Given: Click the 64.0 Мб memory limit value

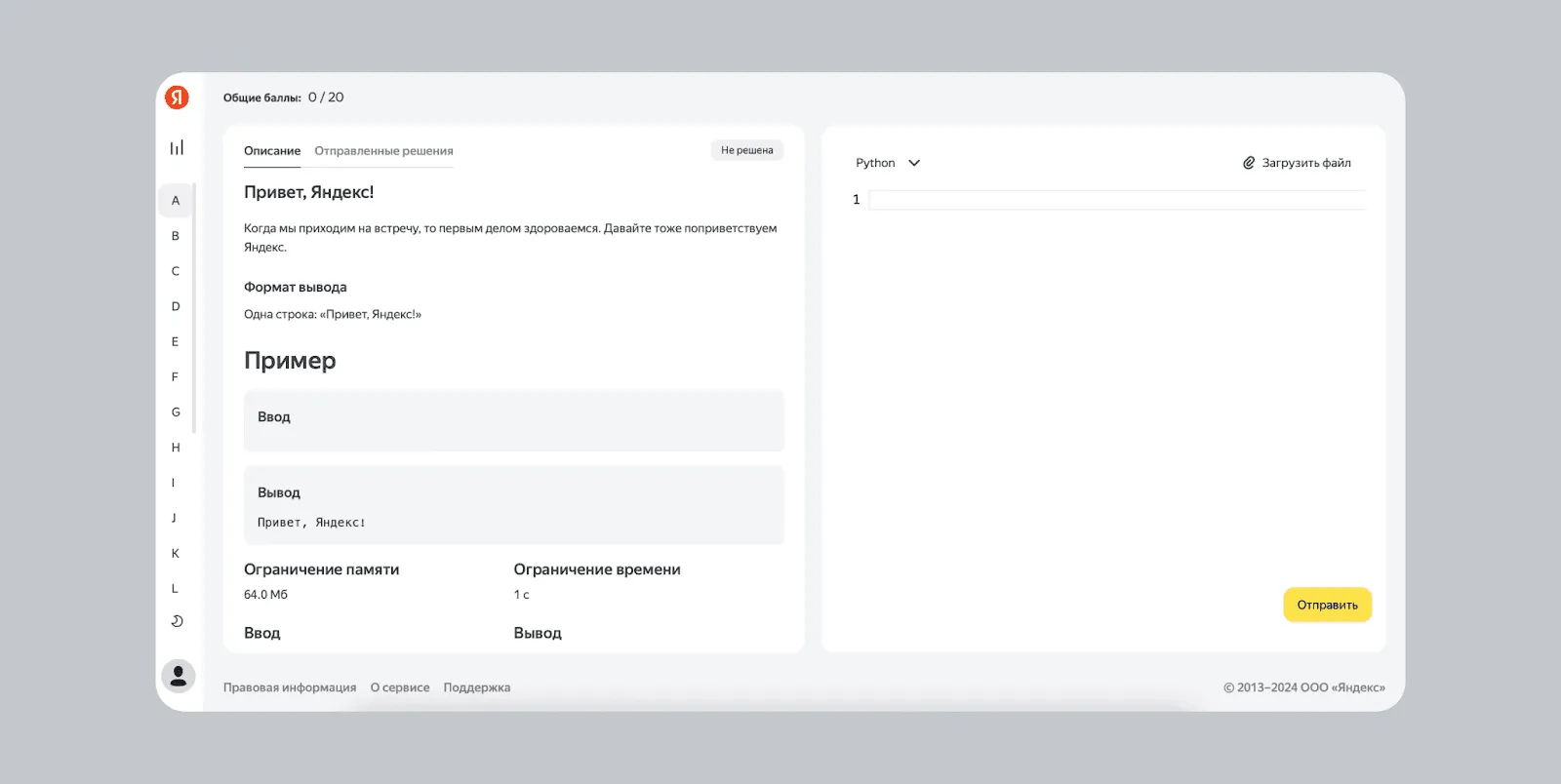Looking at the screenshot, I should tap(265, 595).
